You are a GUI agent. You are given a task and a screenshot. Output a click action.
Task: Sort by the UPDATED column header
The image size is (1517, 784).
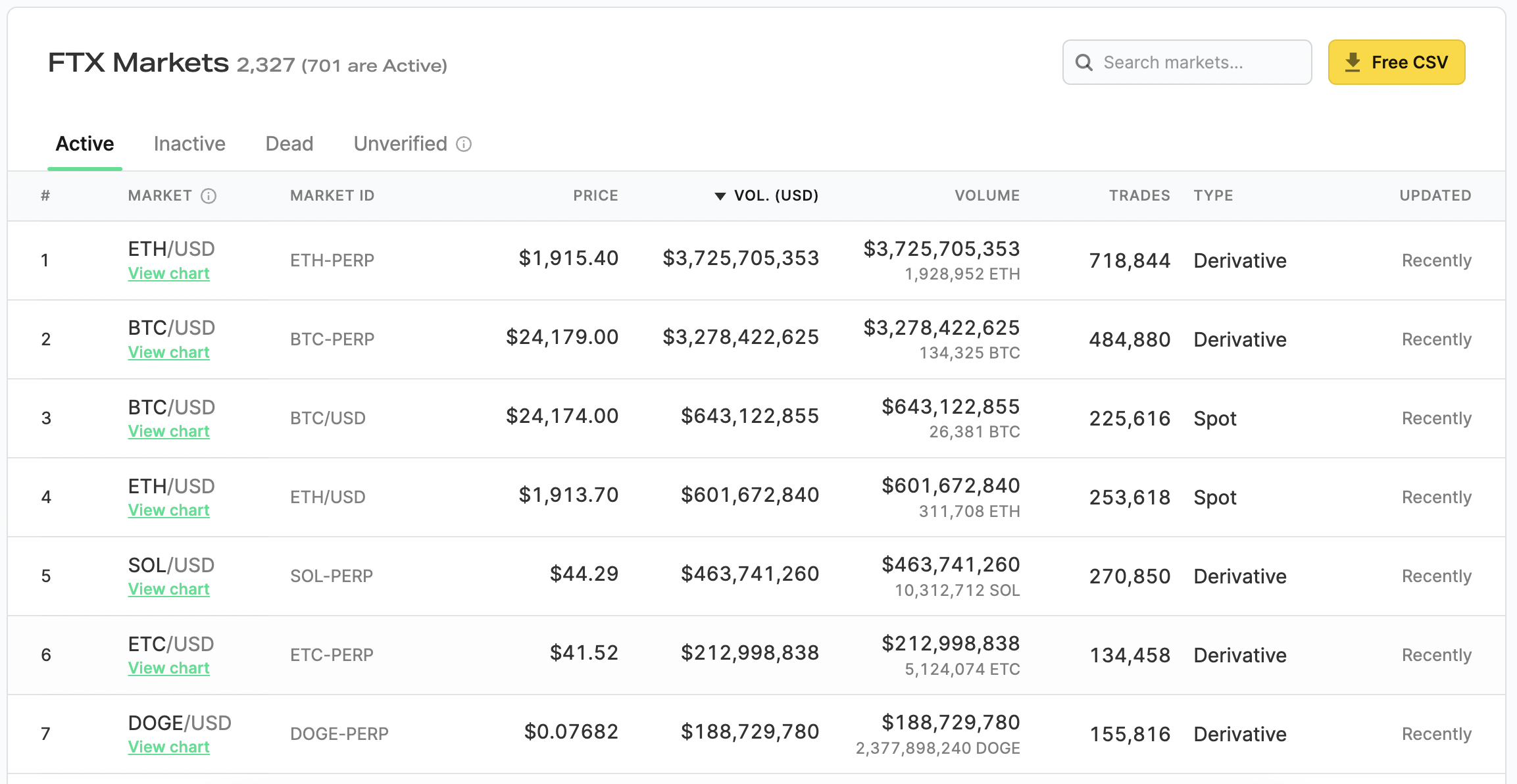(x=1435, y=196)
